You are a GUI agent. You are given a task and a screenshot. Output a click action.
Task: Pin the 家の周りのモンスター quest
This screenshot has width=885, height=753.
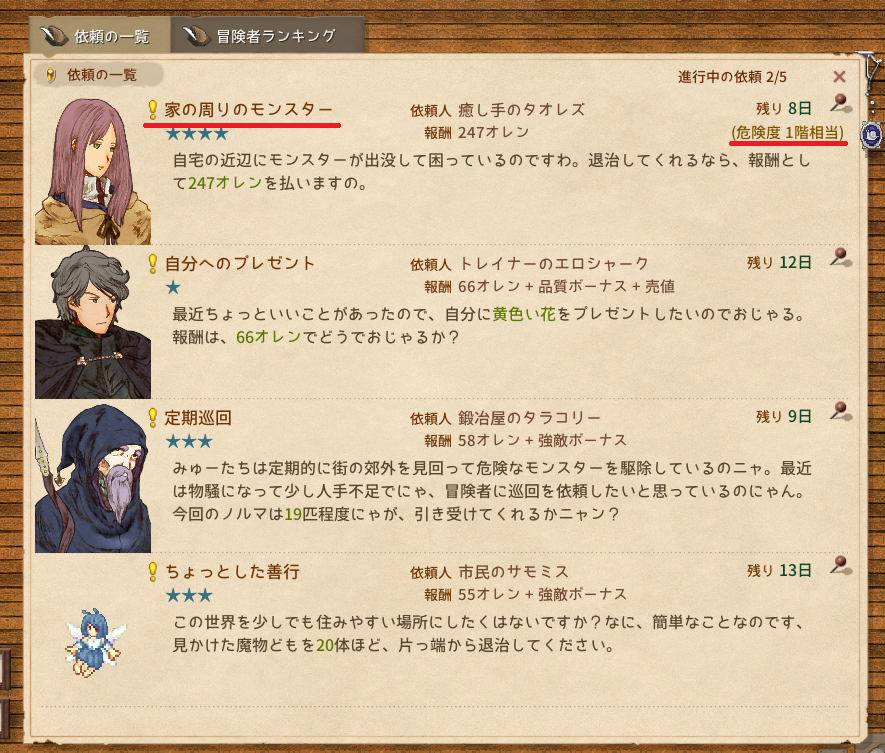point(841,103)
